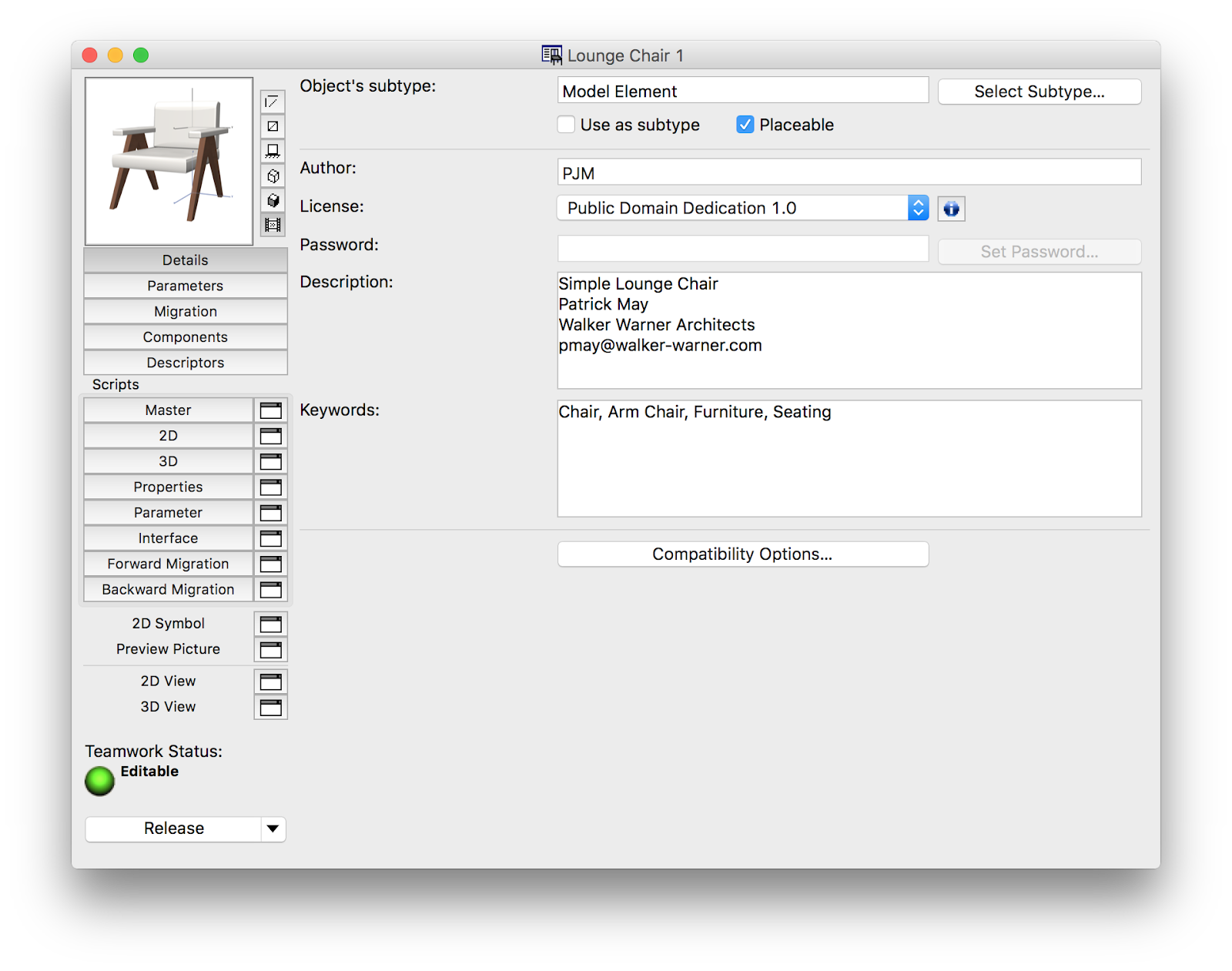Click the lounge chair preview thumbnail
Image resolution: width=1232 pixels, height=971 pixels.
[x=169, y=161]
